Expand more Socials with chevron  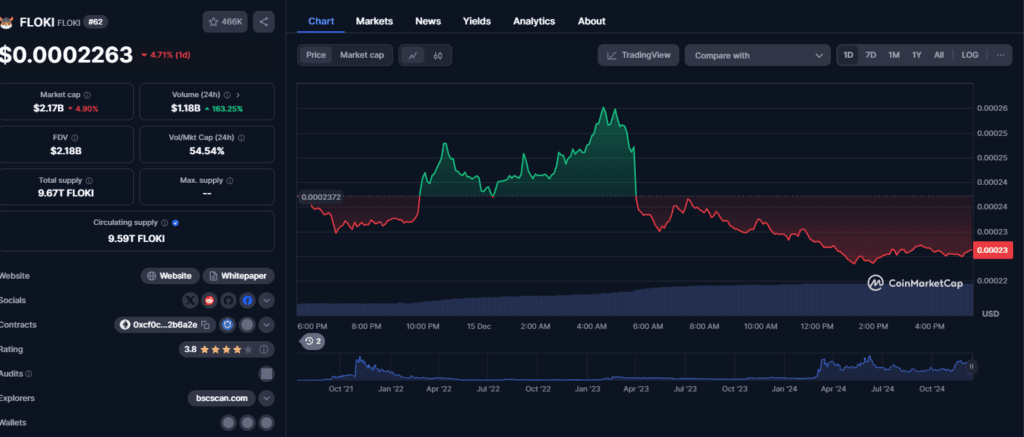coord(266,300)
